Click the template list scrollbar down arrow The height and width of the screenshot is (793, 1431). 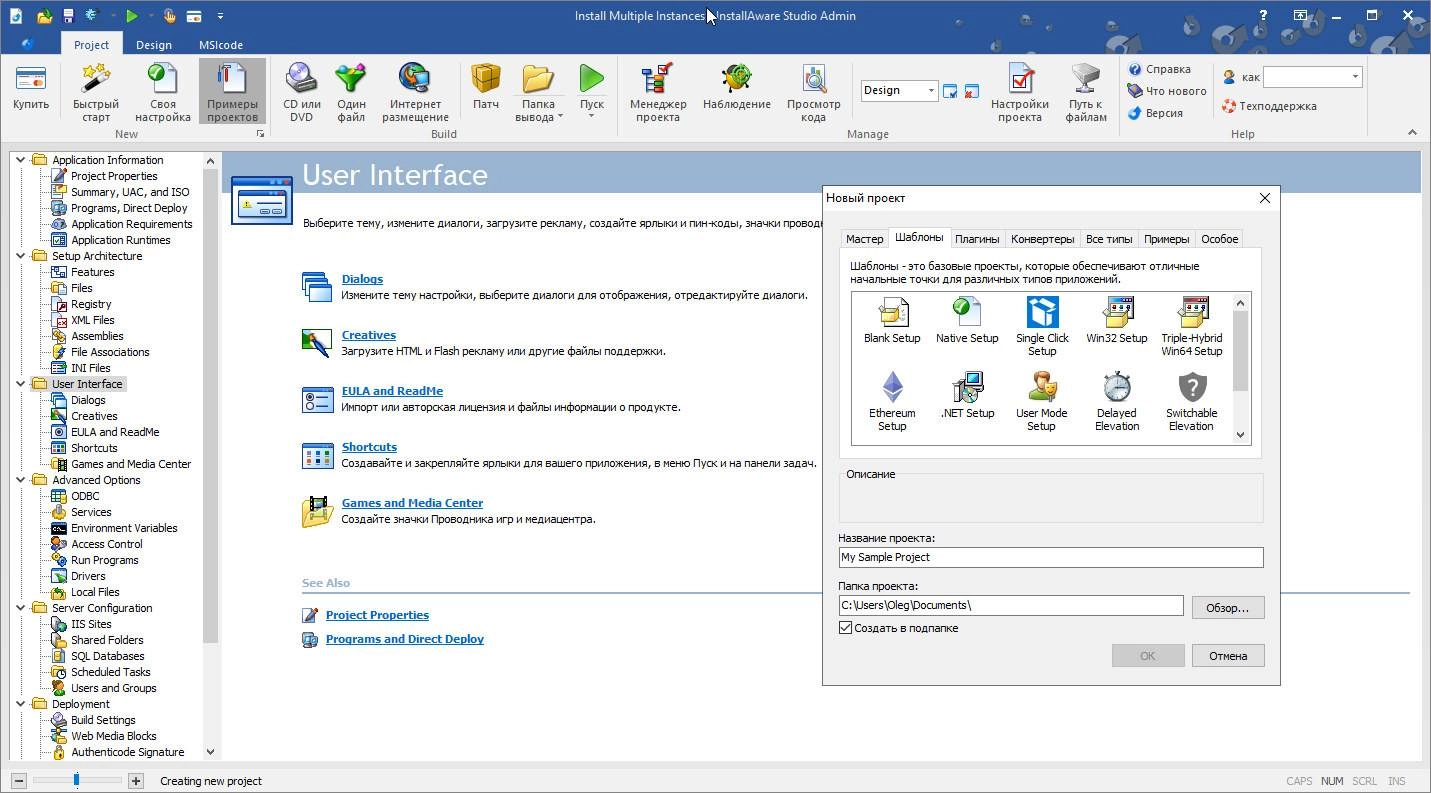pos(1240,435)
